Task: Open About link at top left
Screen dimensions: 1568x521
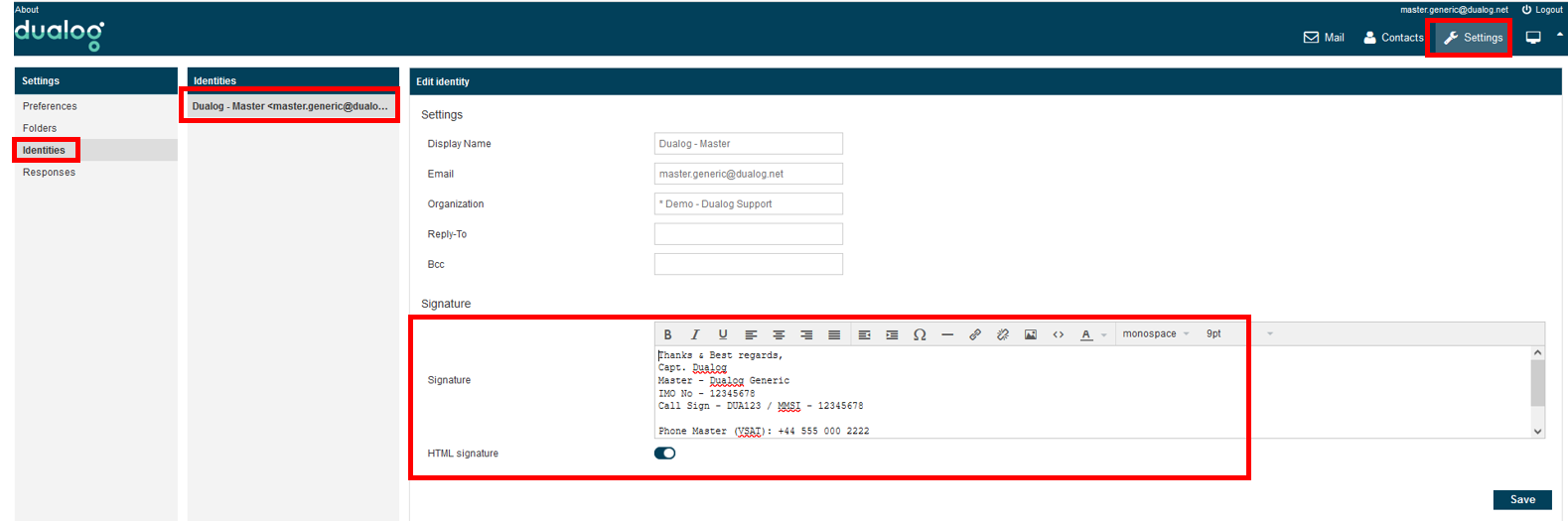Action: (x=27, y=10)
